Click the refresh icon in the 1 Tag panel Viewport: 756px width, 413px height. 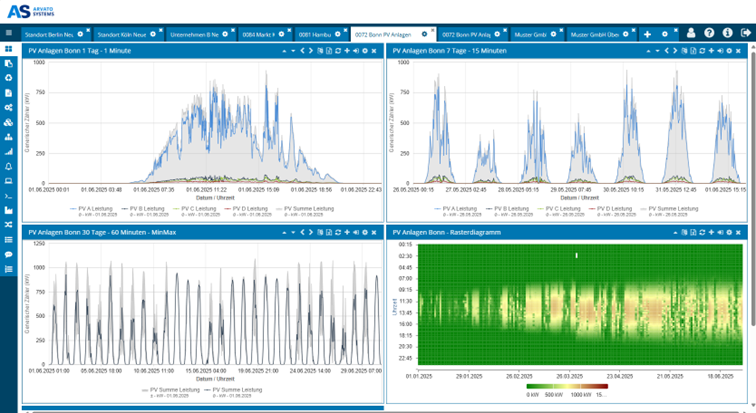tap(337, 50)
